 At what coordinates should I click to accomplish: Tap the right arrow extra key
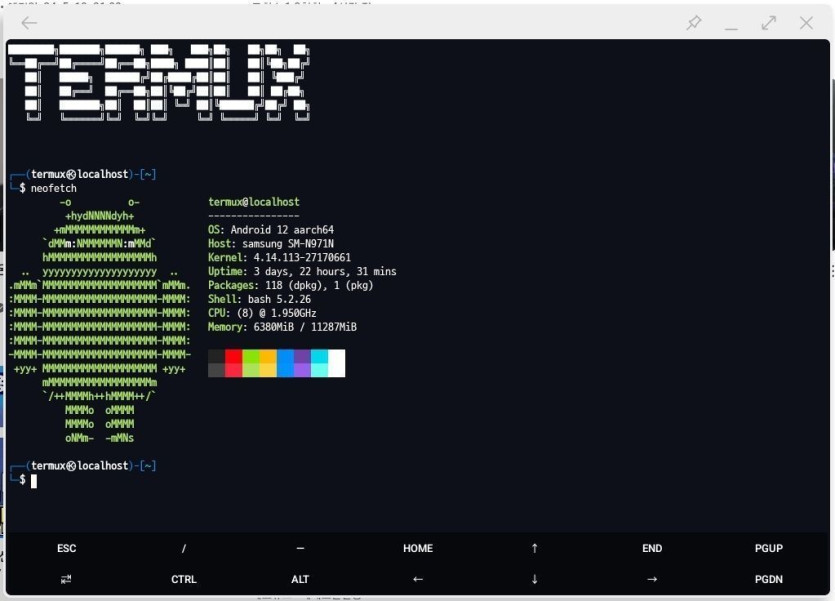pos(652,579)
